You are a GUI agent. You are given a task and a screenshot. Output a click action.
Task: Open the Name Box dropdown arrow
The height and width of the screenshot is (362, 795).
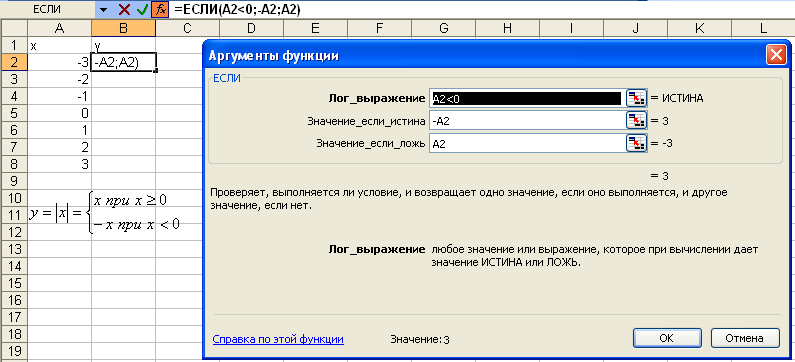pos(103,9)
